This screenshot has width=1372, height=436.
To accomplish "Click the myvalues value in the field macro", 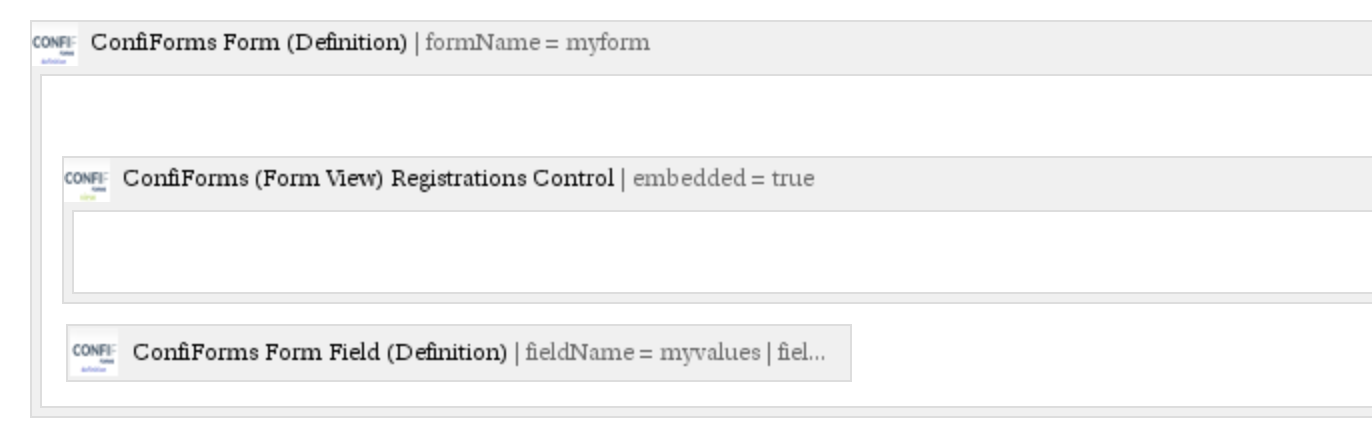I will coord(709,352).
